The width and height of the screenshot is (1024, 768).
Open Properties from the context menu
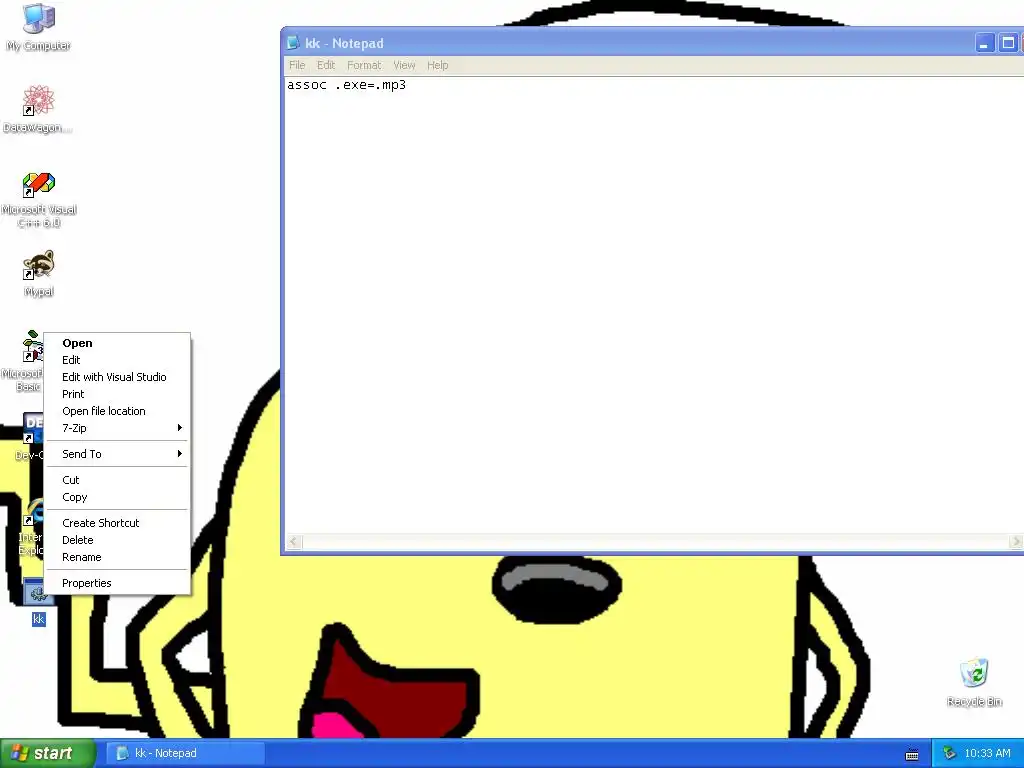pyautogui.click(x=118, y=583)
